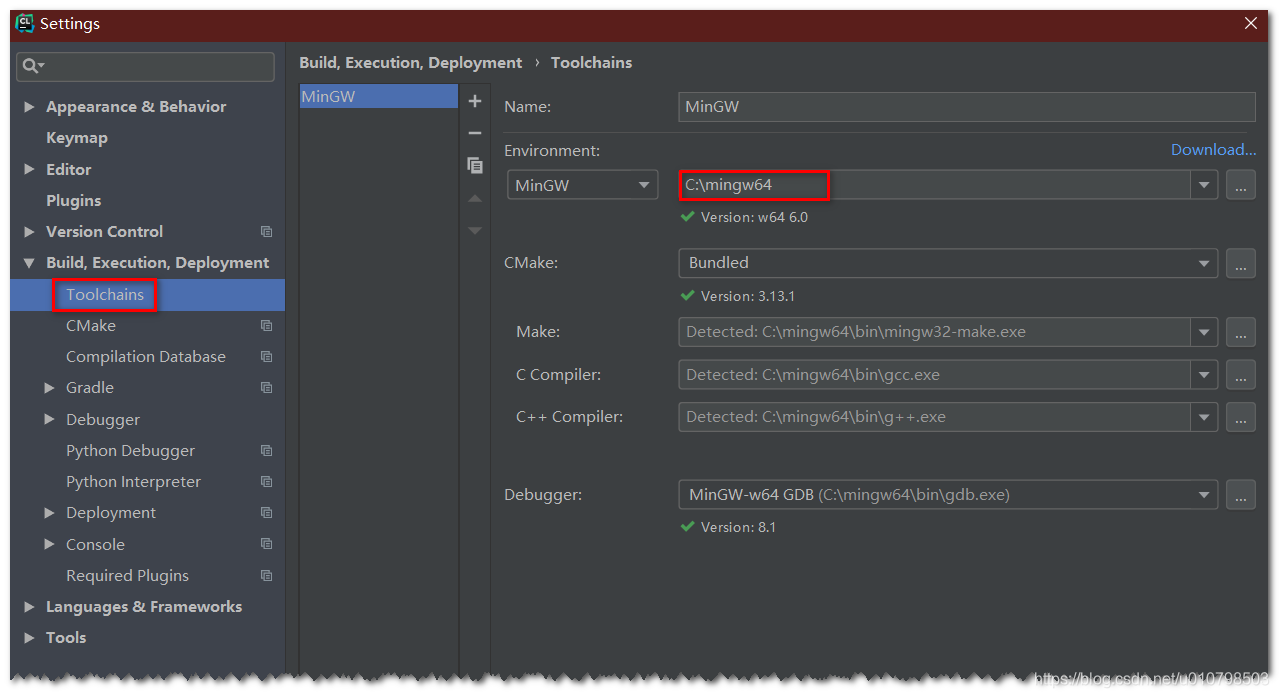Click project-level icon beside Console
Viewport: 1279px width, 698px height.
click(x=266, y=545)
